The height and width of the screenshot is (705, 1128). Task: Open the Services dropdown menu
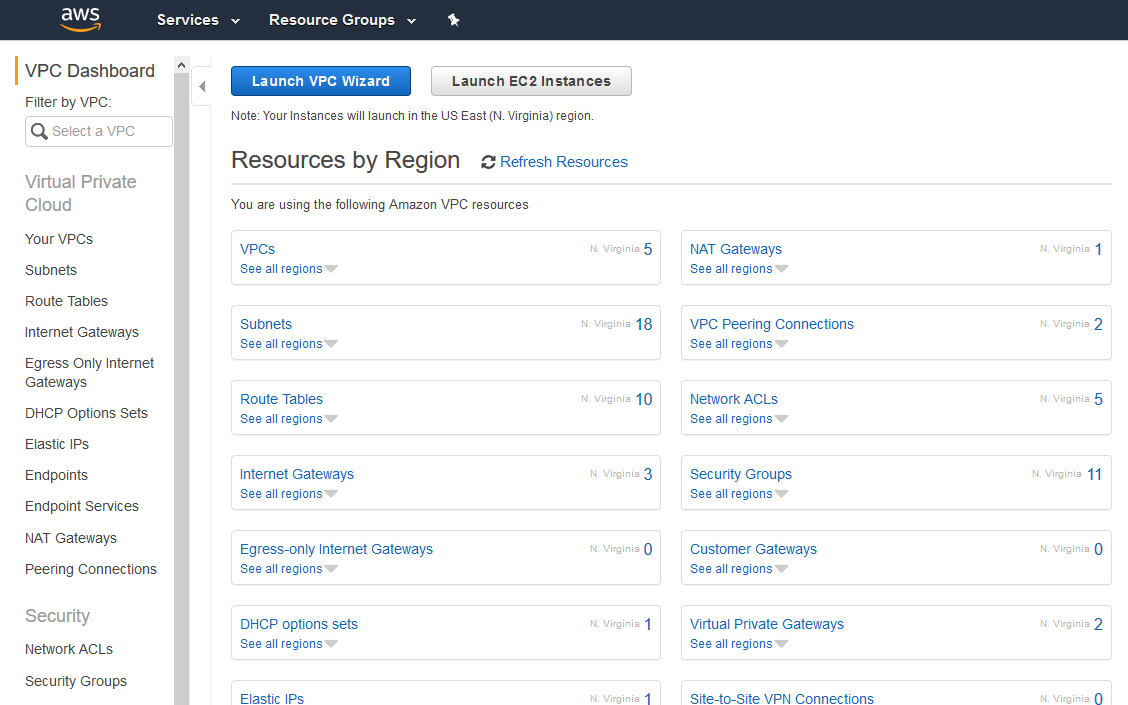199,20
